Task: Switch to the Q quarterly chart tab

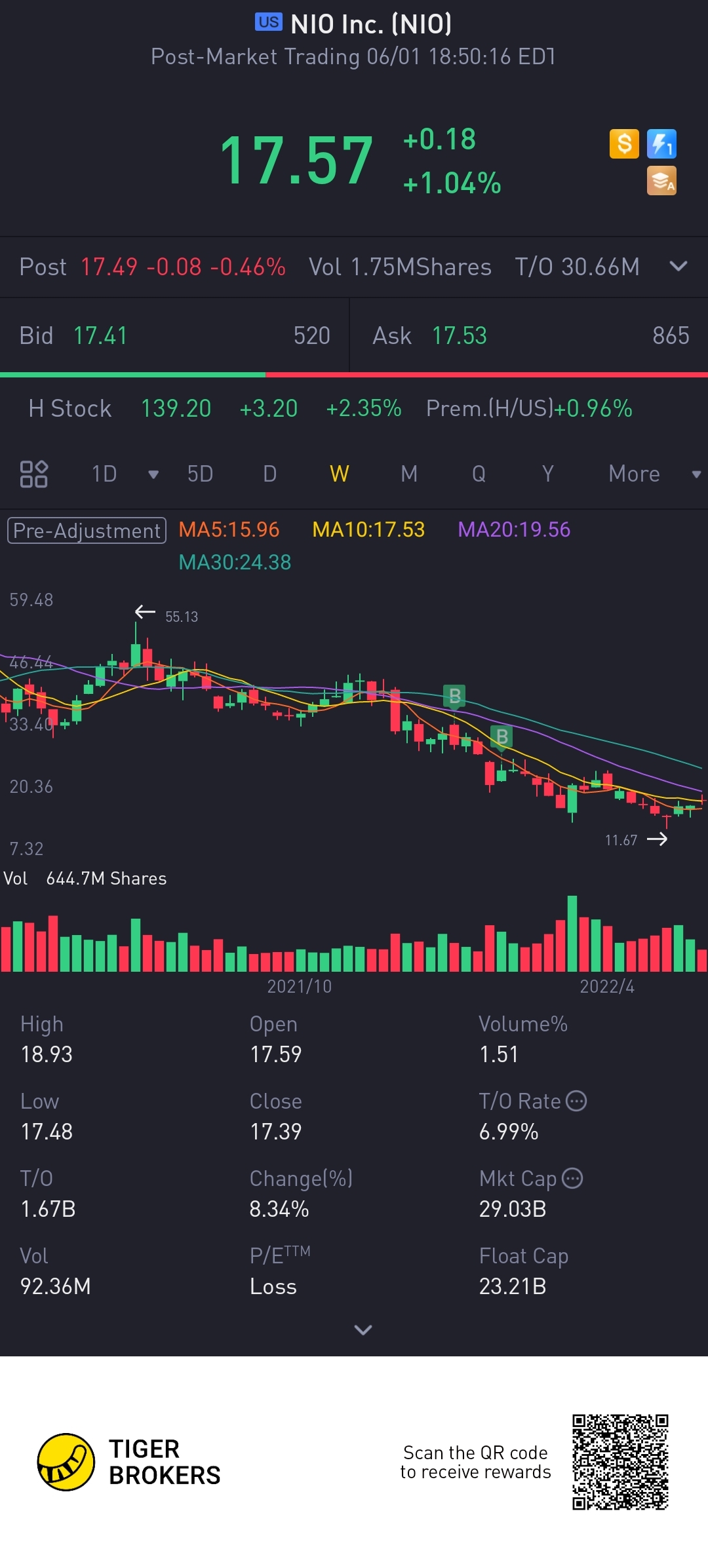Action: click(x=479, y=474)
